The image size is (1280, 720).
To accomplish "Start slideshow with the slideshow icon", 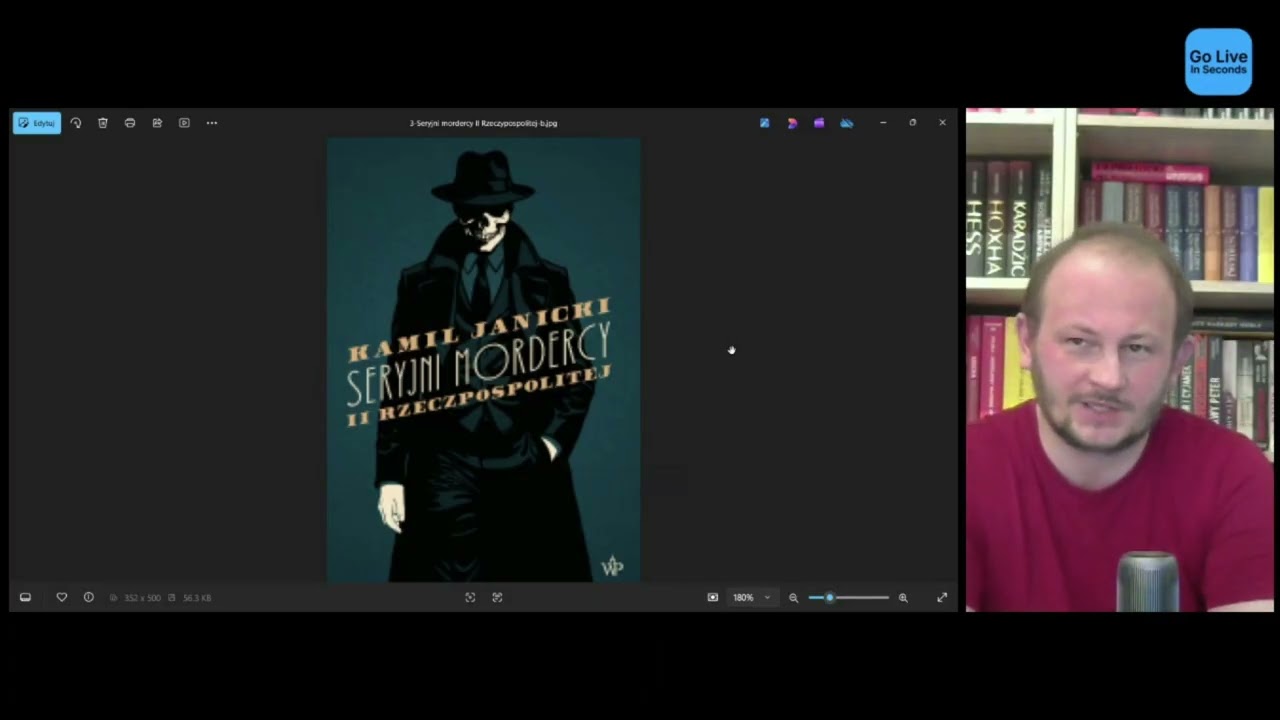I will (x=184, y=123).
